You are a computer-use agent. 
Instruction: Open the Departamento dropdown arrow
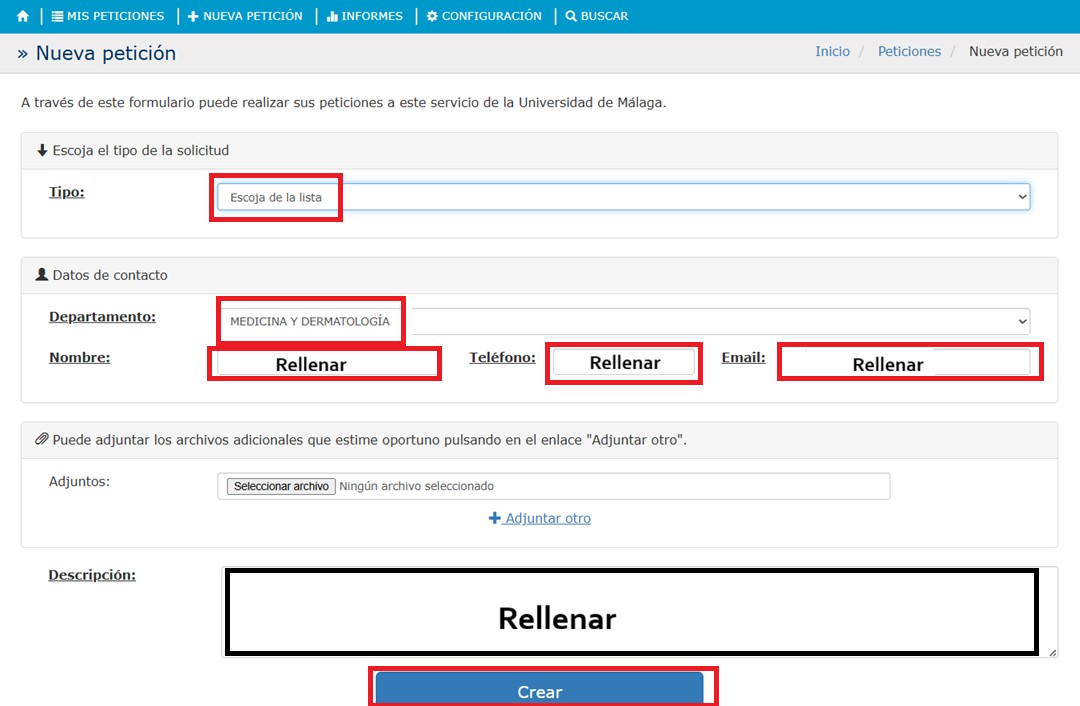pyautogui.click(x=1021, y=321)
